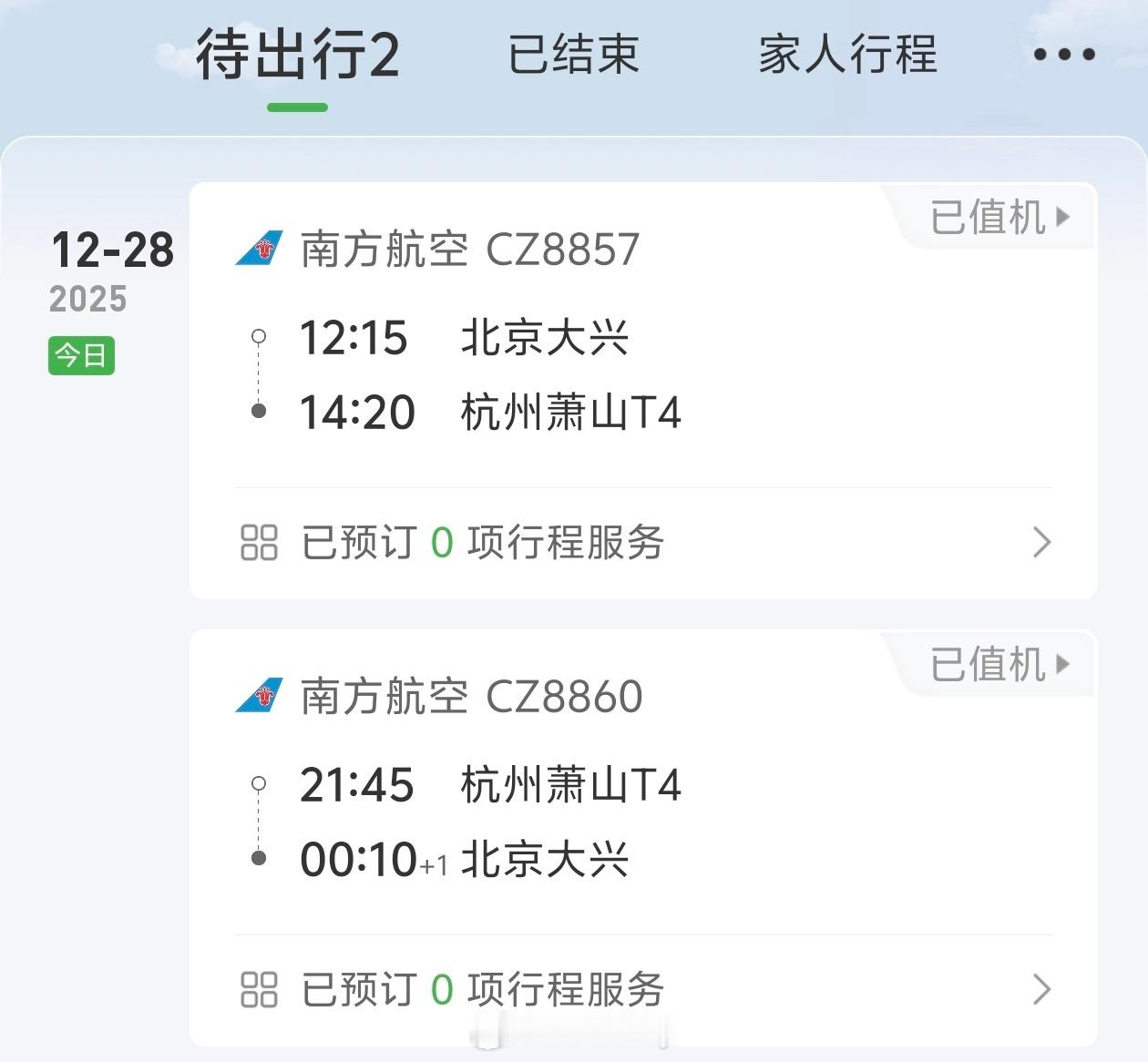Expand services chevron on CZ8860 card
1148x1062 pixels.
[x=1041, y=989]
